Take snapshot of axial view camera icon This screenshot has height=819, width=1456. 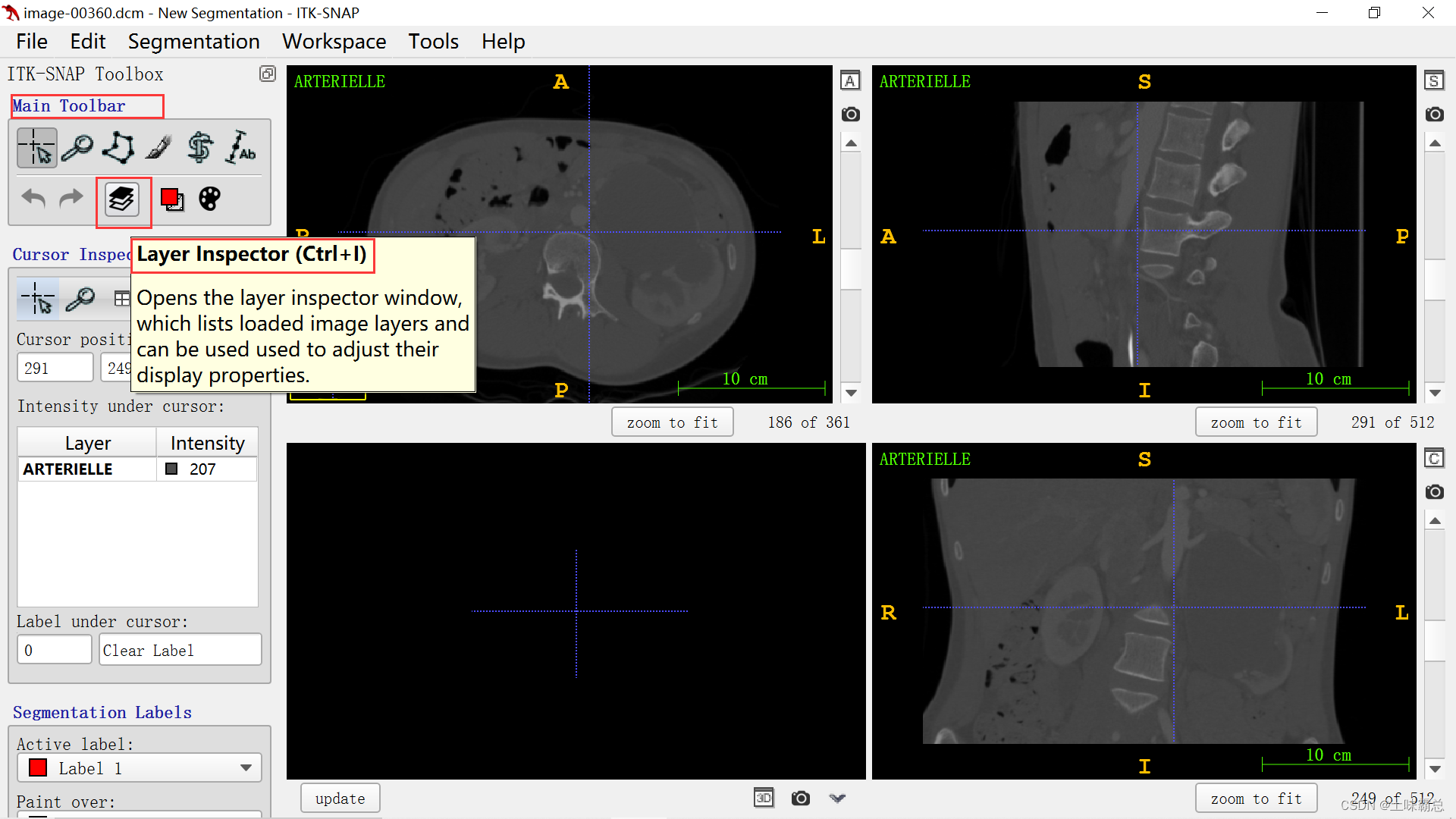tap(851, 115)
